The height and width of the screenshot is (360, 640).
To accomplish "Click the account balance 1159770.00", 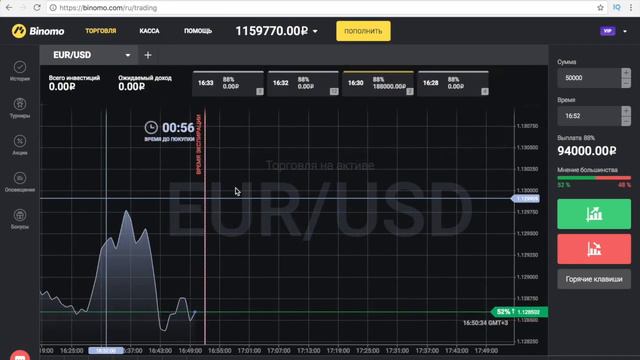I will (x=271, y=31).
